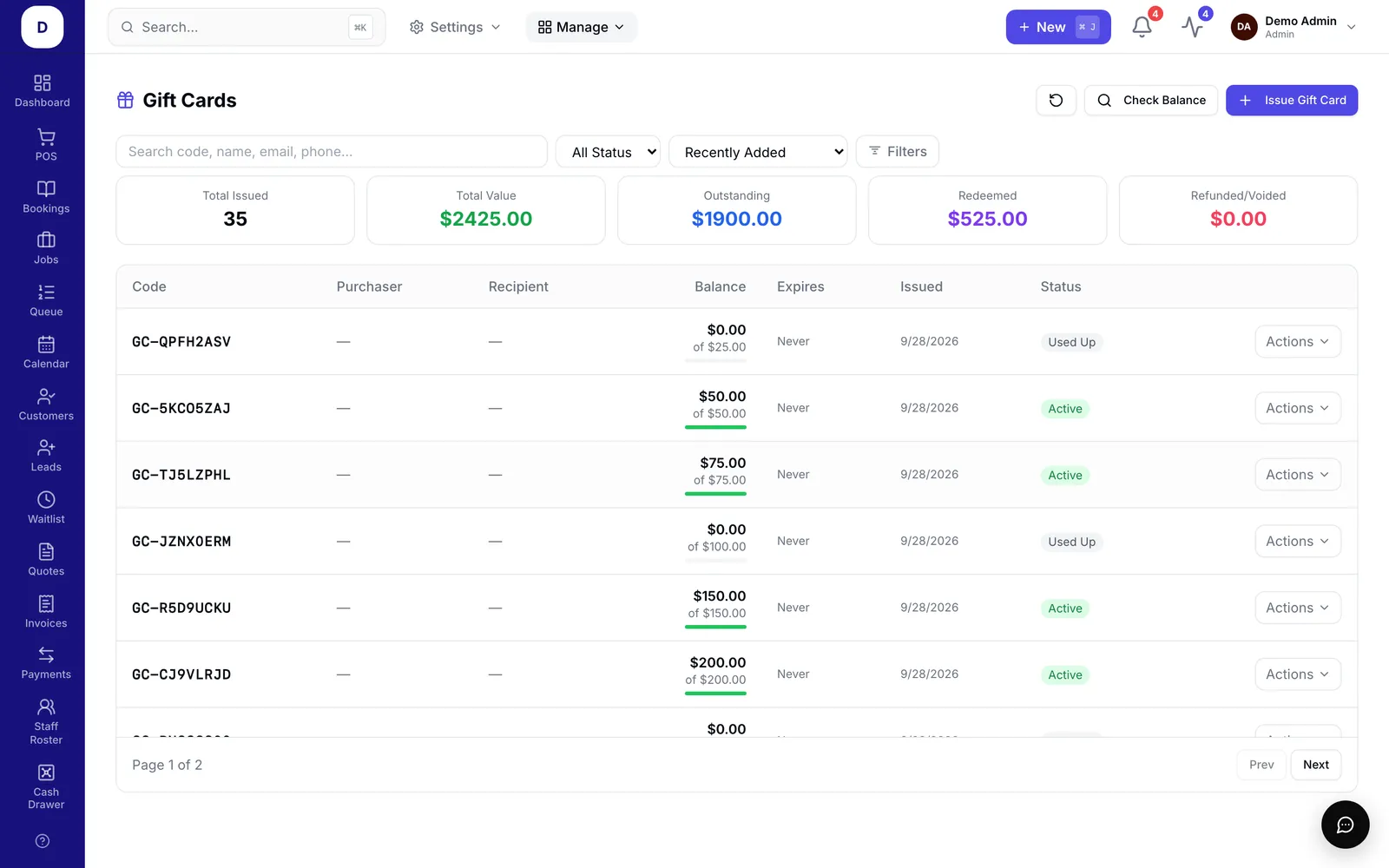This screenshot has height=868, width=1389.
Task: Open the Filters button
Action: (897, 151)
